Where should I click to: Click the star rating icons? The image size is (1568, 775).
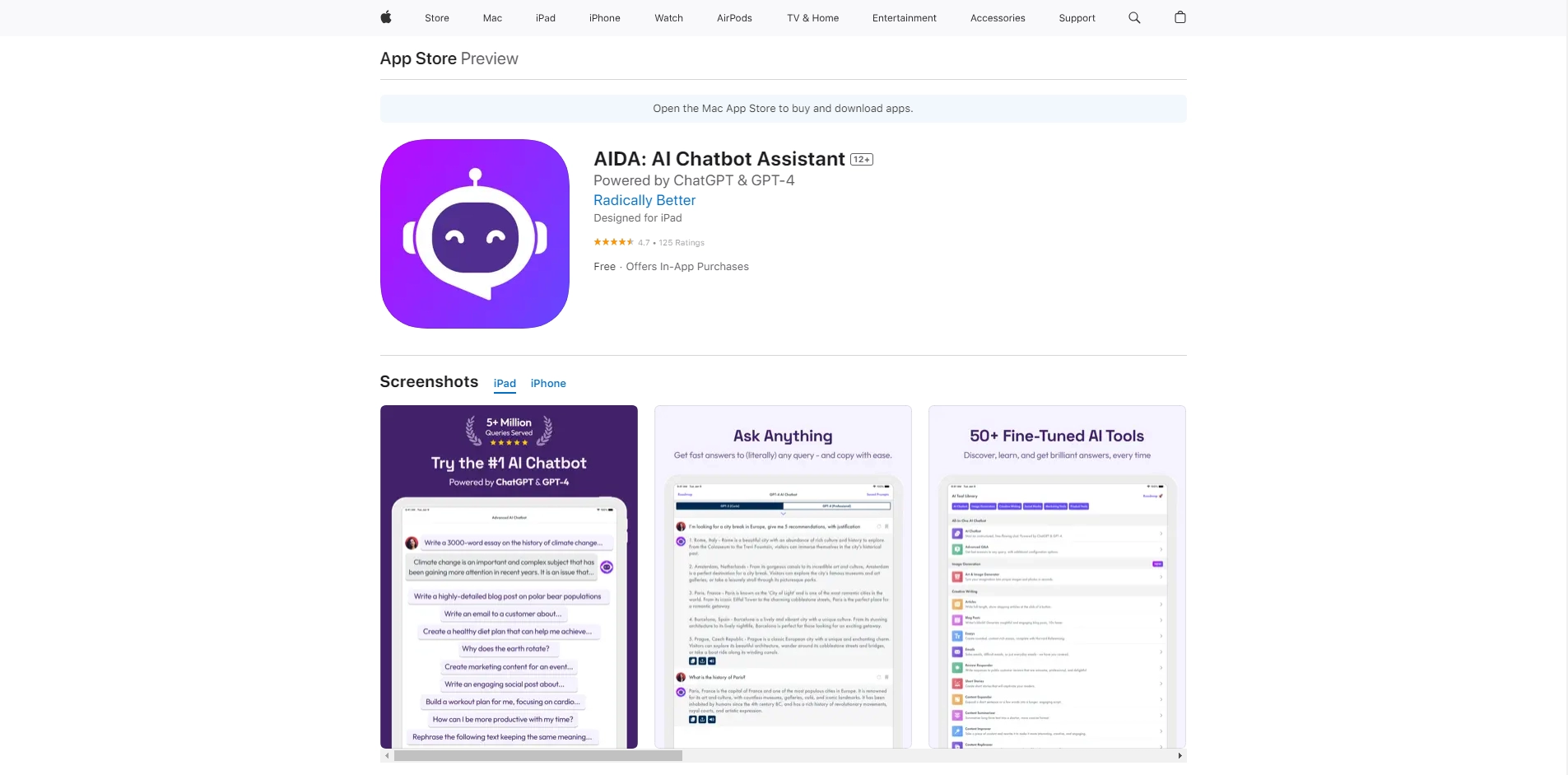point(613,242)
